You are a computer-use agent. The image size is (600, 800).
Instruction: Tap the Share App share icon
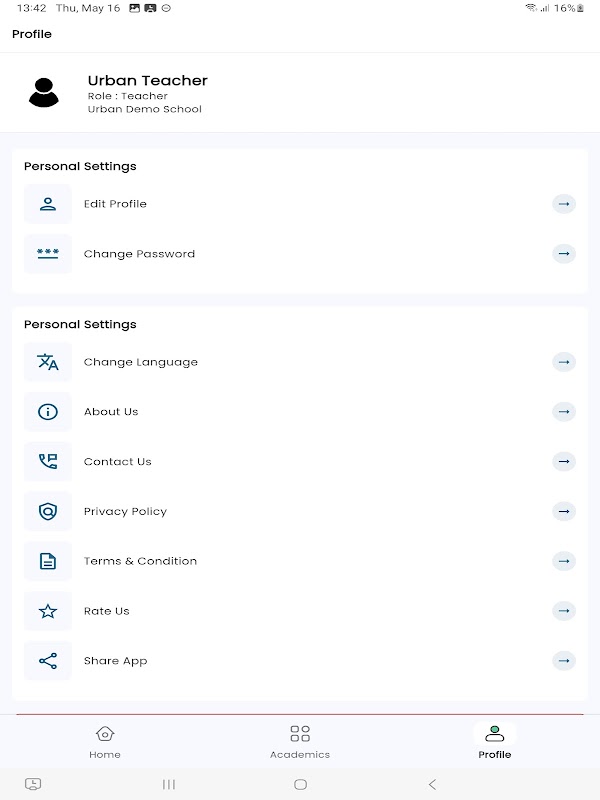pyautogui.click(x=48, y=661)
